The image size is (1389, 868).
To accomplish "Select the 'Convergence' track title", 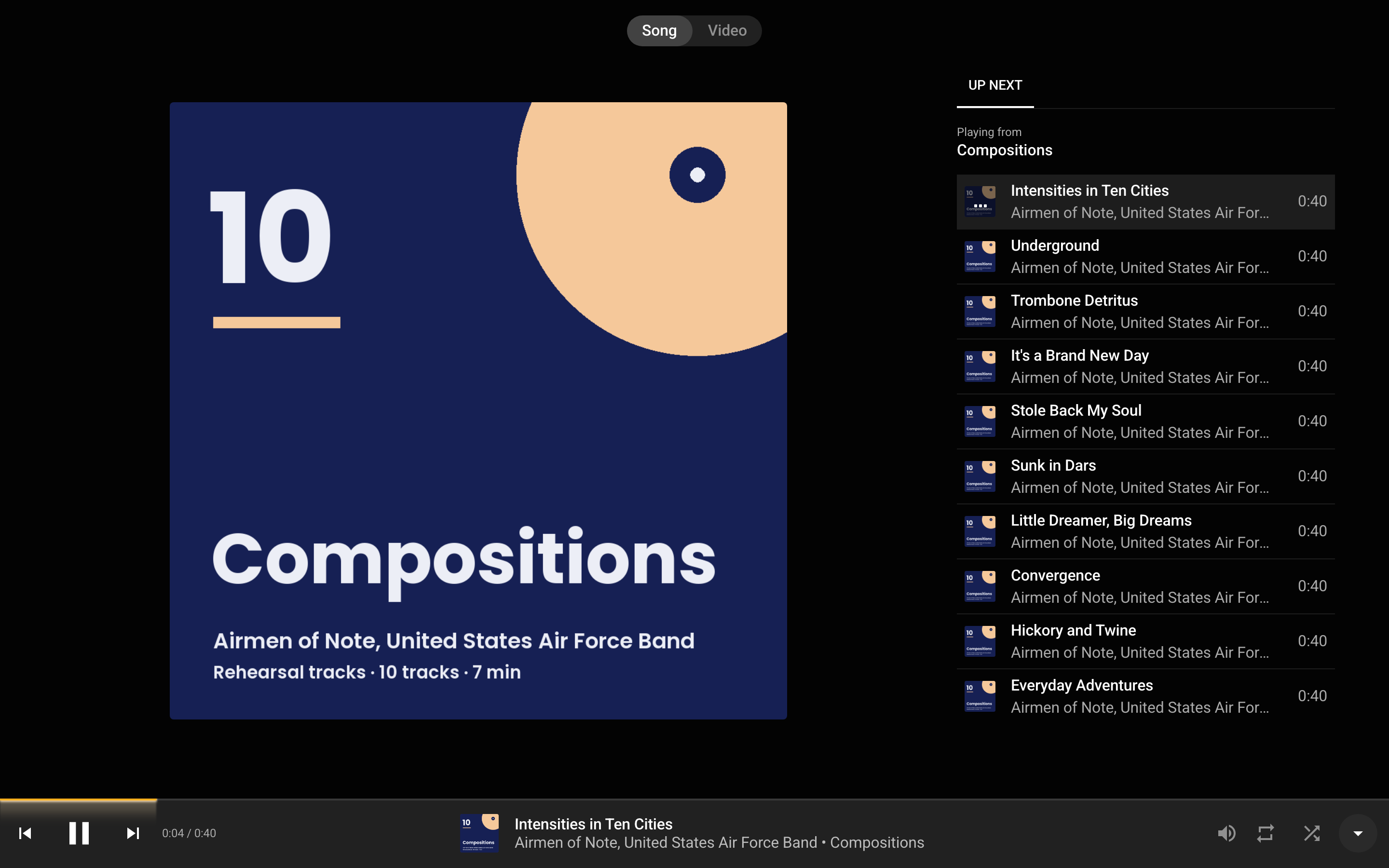I will pyautogui.click(x=1055, y=576).
